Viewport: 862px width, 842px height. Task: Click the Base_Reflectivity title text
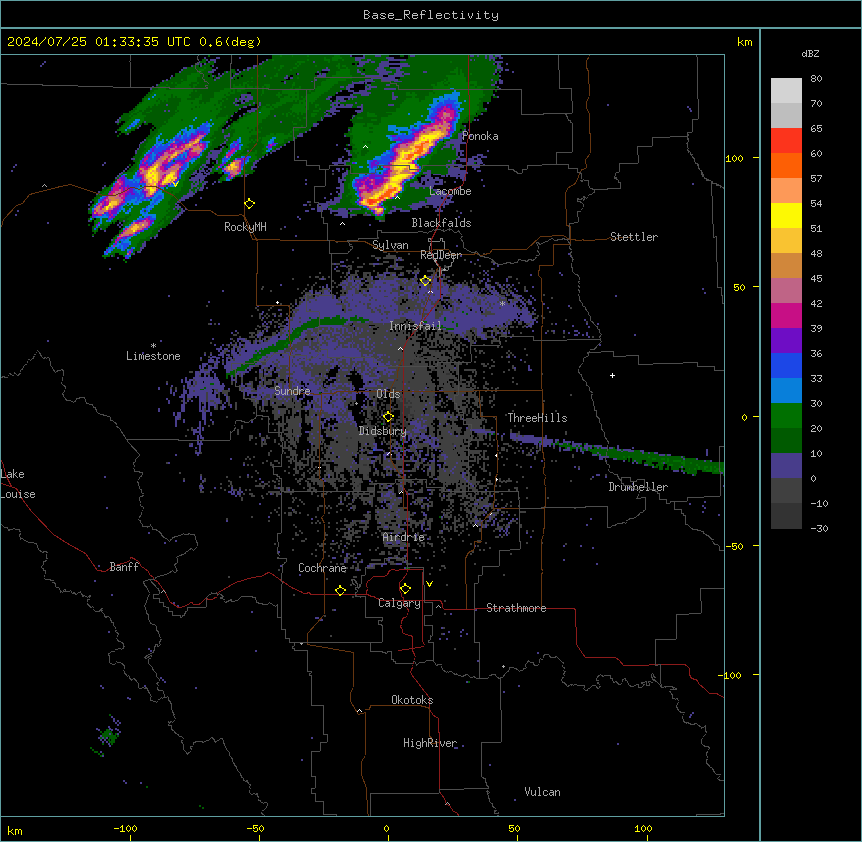point(431,15)
